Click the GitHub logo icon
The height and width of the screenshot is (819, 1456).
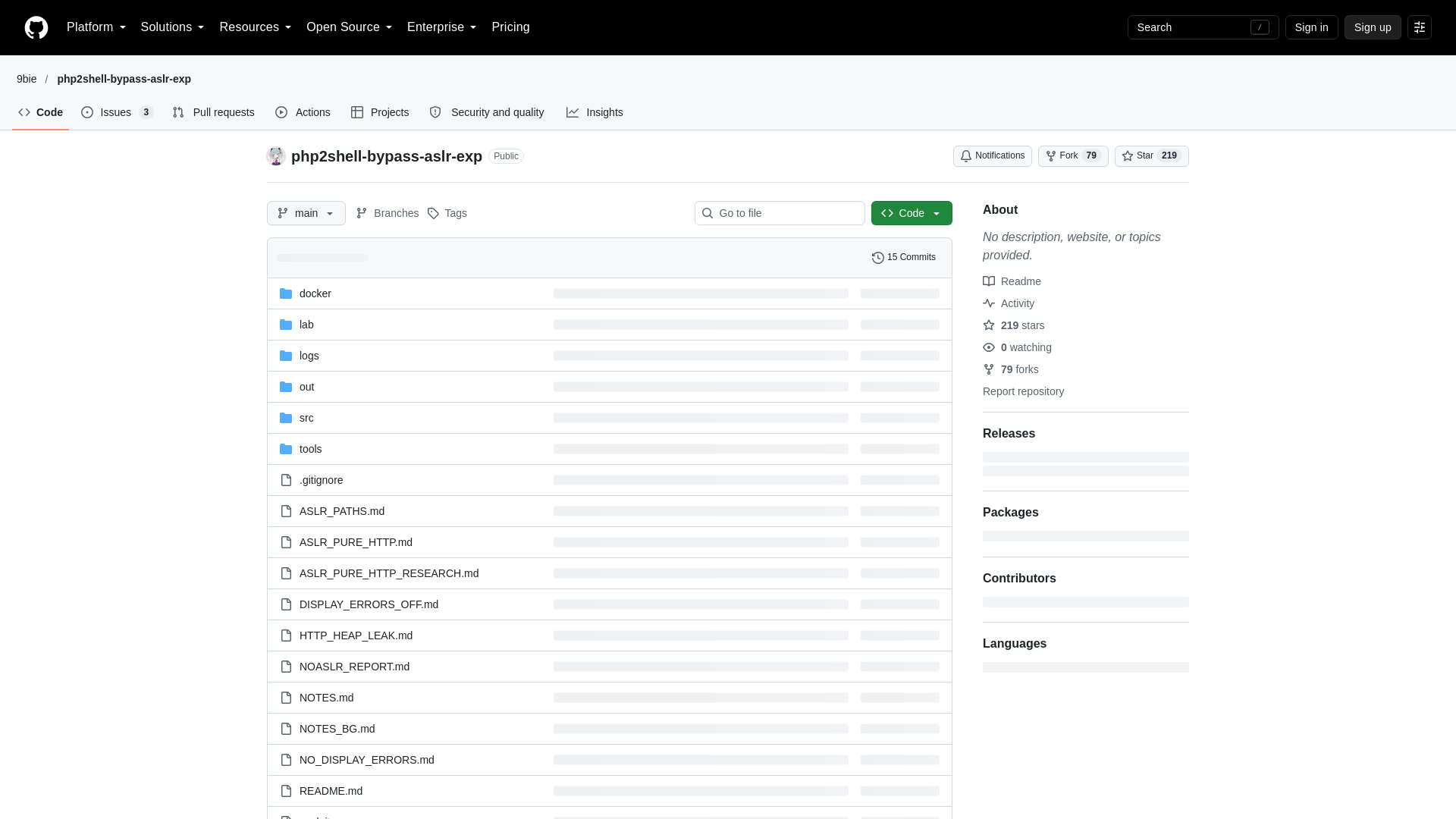(36, 27)
